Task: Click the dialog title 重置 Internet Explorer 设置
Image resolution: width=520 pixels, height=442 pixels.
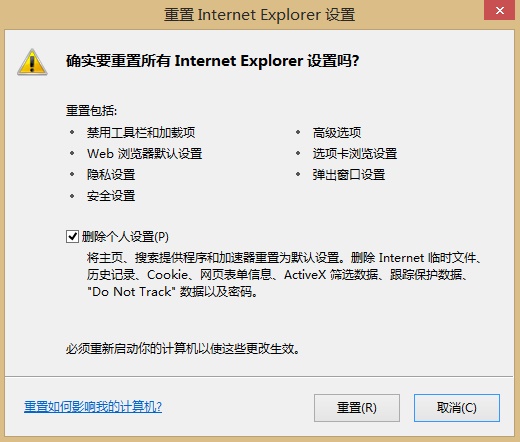Action: (260, 15)
